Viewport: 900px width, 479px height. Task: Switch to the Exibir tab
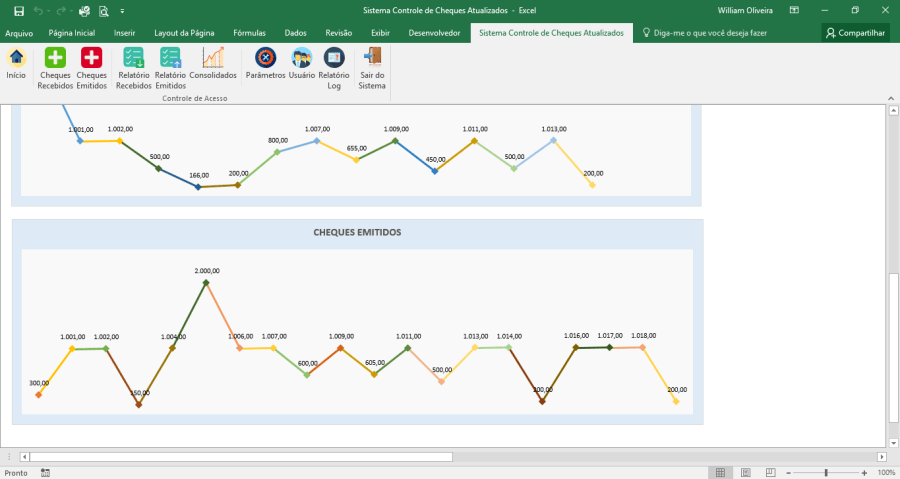pyautogui.click(x=381, y=33)
